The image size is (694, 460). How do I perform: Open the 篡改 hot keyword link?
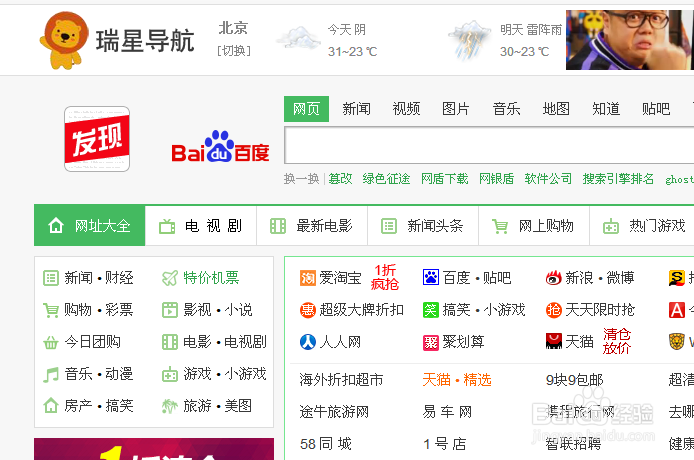pos(340,178)
